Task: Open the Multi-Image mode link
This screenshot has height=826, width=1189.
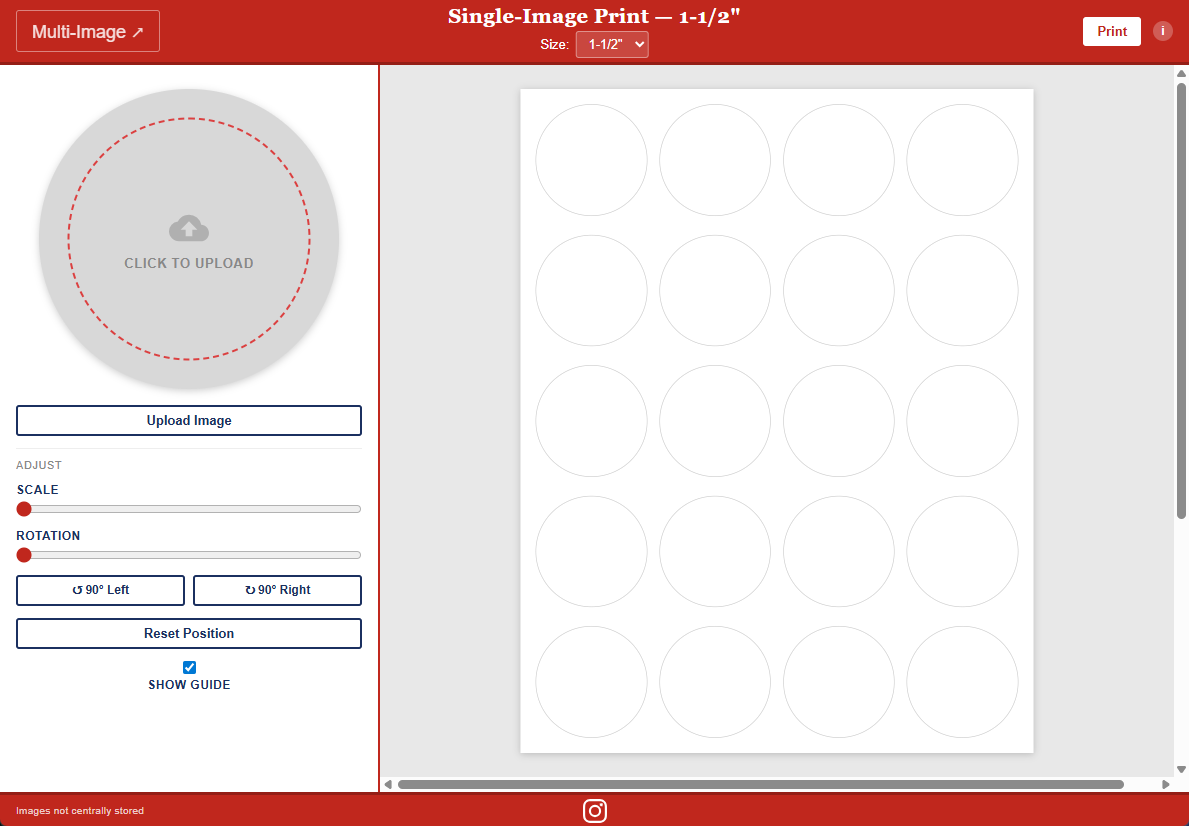Action: (88, 31)
